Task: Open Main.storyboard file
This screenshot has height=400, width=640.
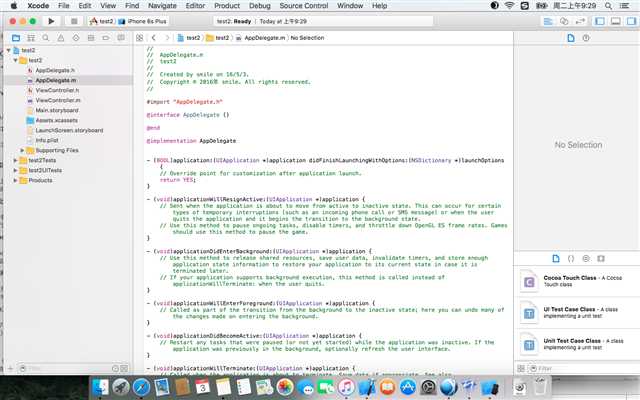Action: [56, 110]
